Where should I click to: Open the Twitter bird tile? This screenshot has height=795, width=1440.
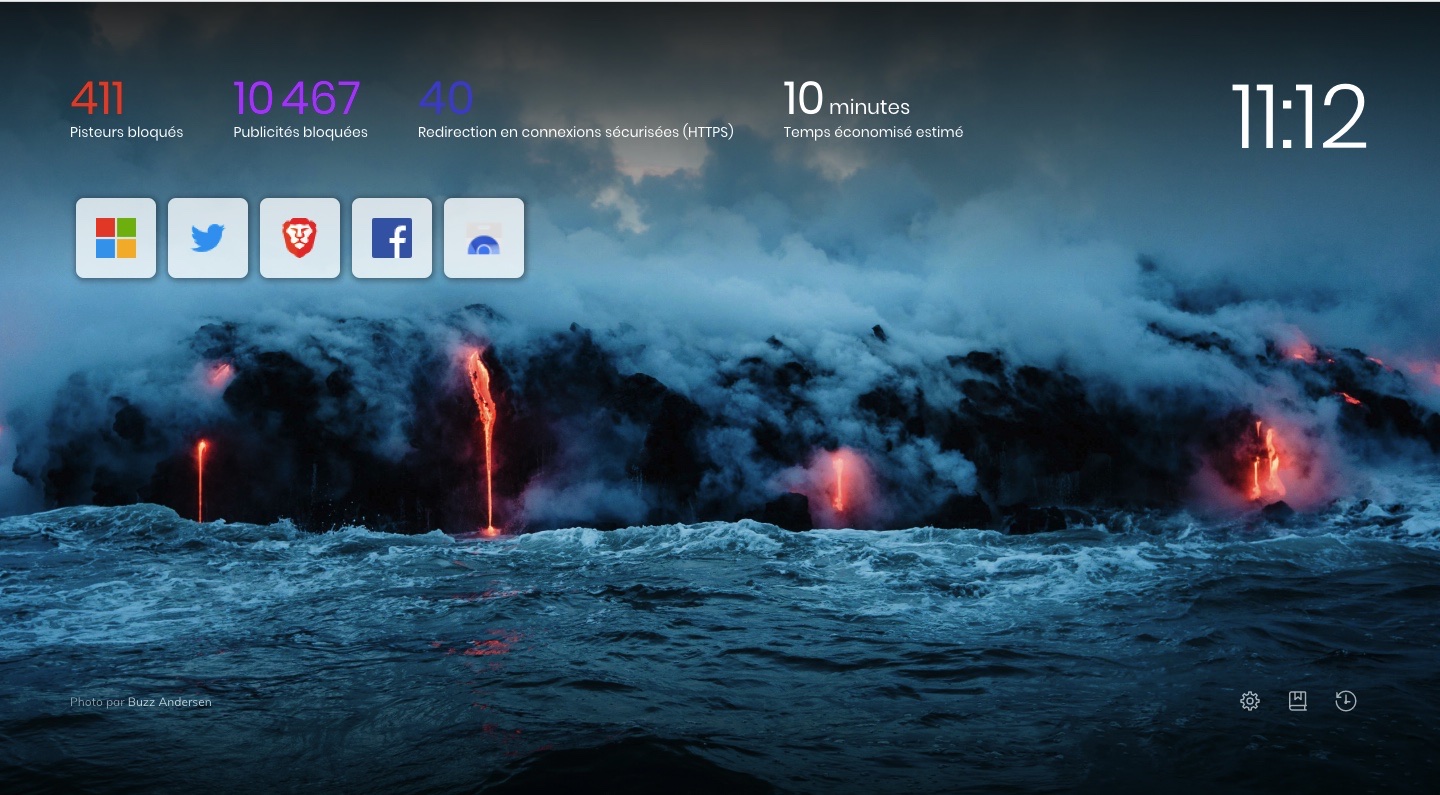point(208,238)
